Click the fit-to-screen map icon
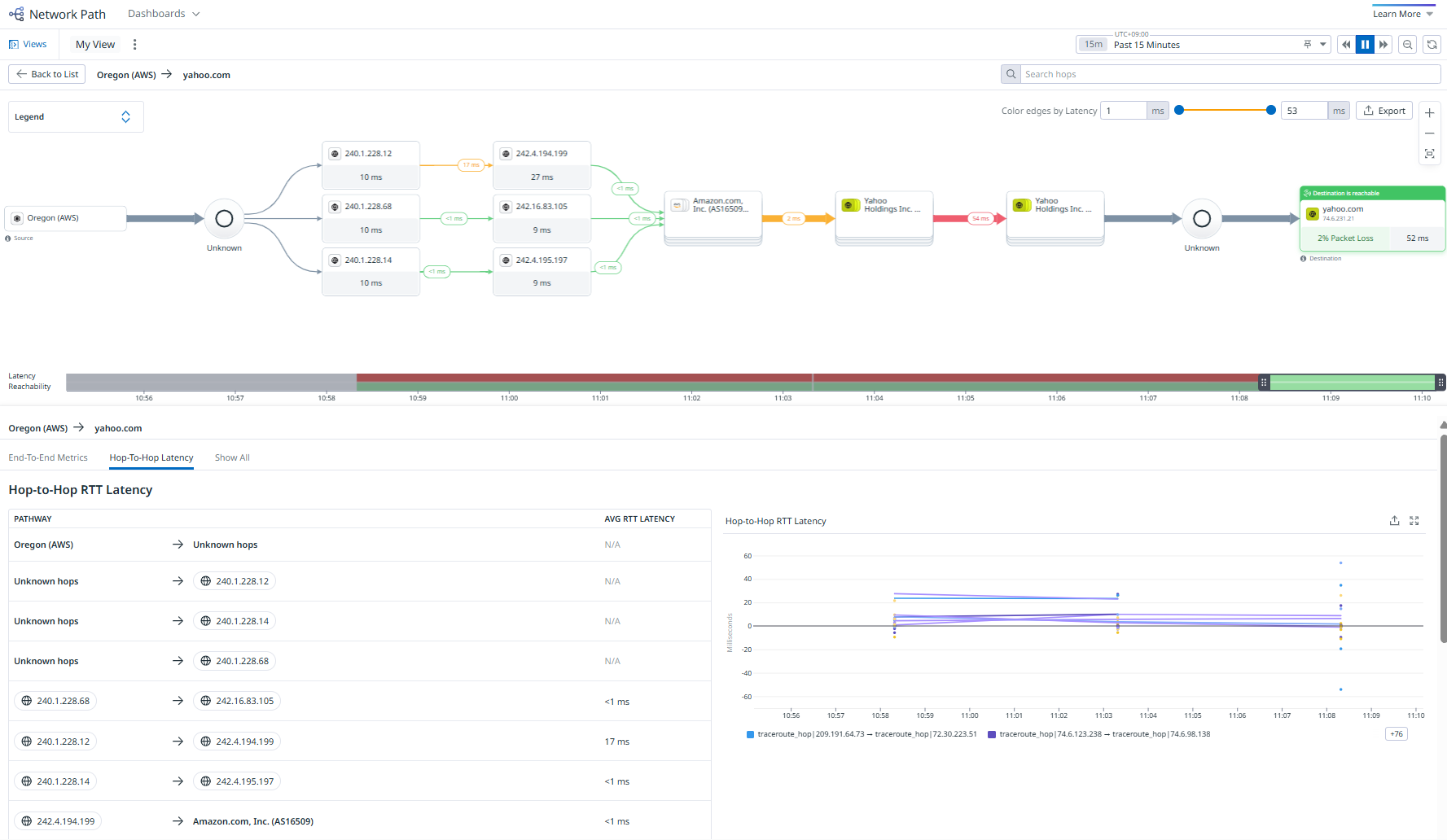Screen dimensions: 1447x840 (x=1429, y=154)
